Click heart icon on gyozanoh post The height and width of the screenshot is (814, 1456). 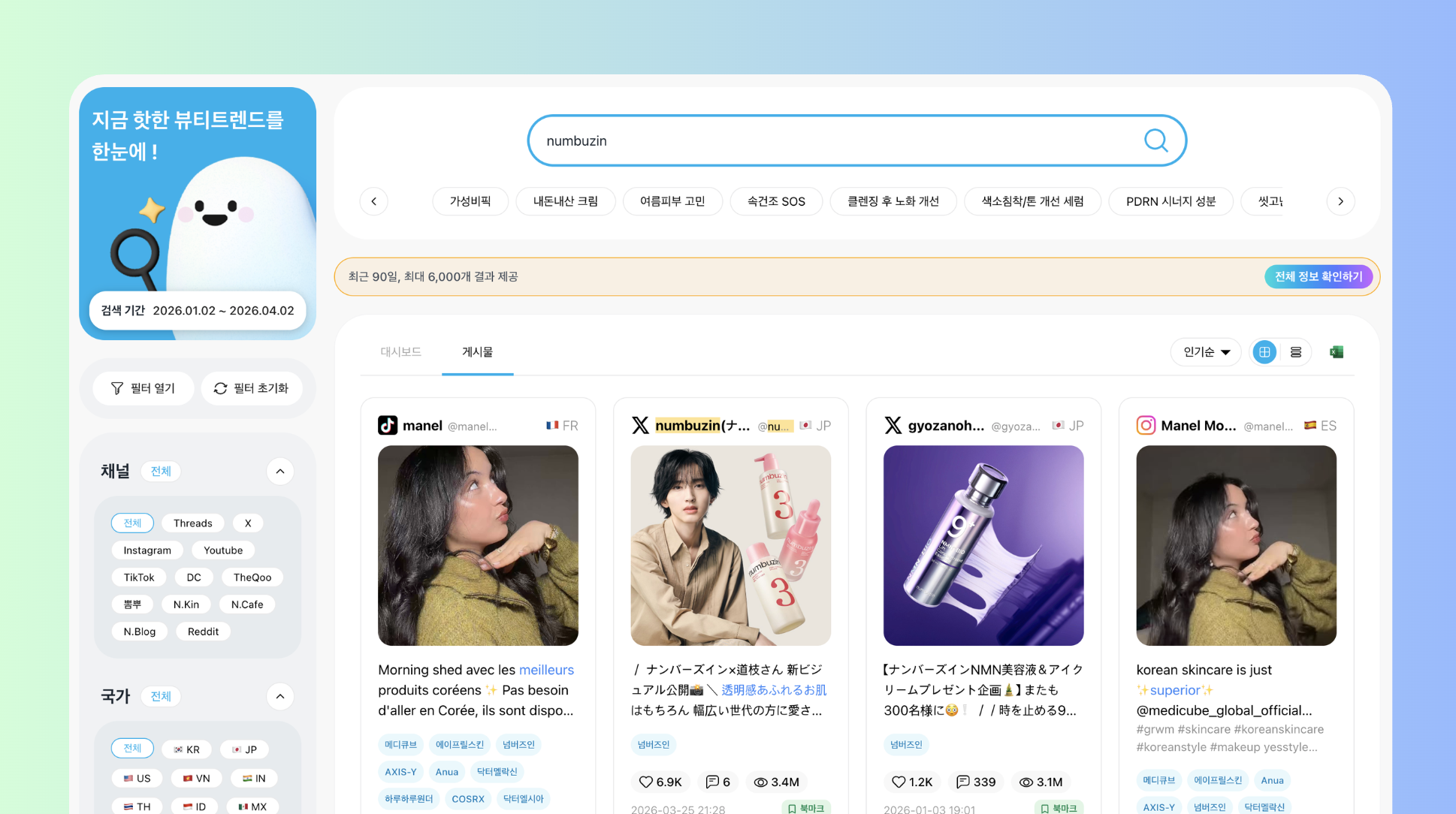(898, 782)
